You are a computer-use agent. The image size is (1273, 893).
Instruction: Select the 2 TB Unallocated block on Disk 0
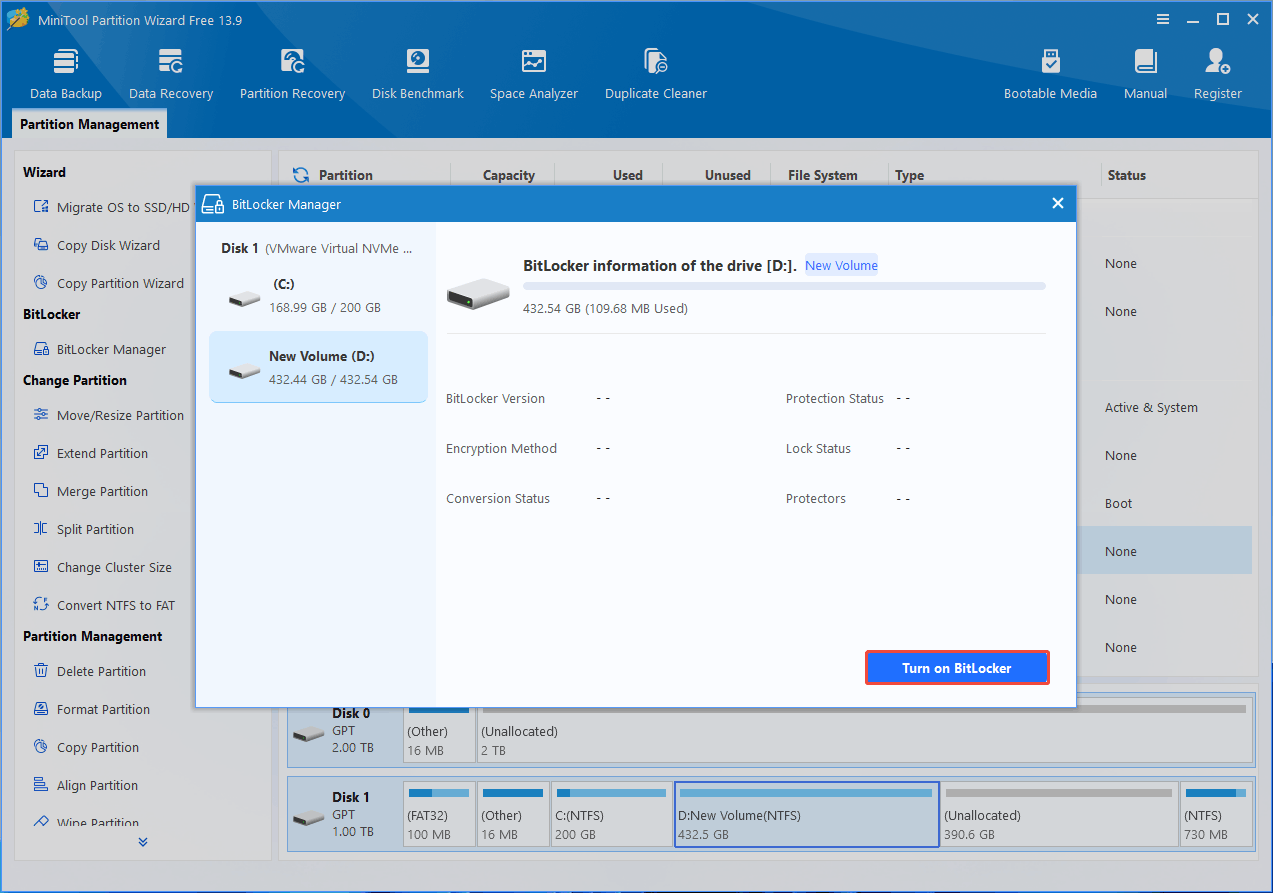pos(865,730)
